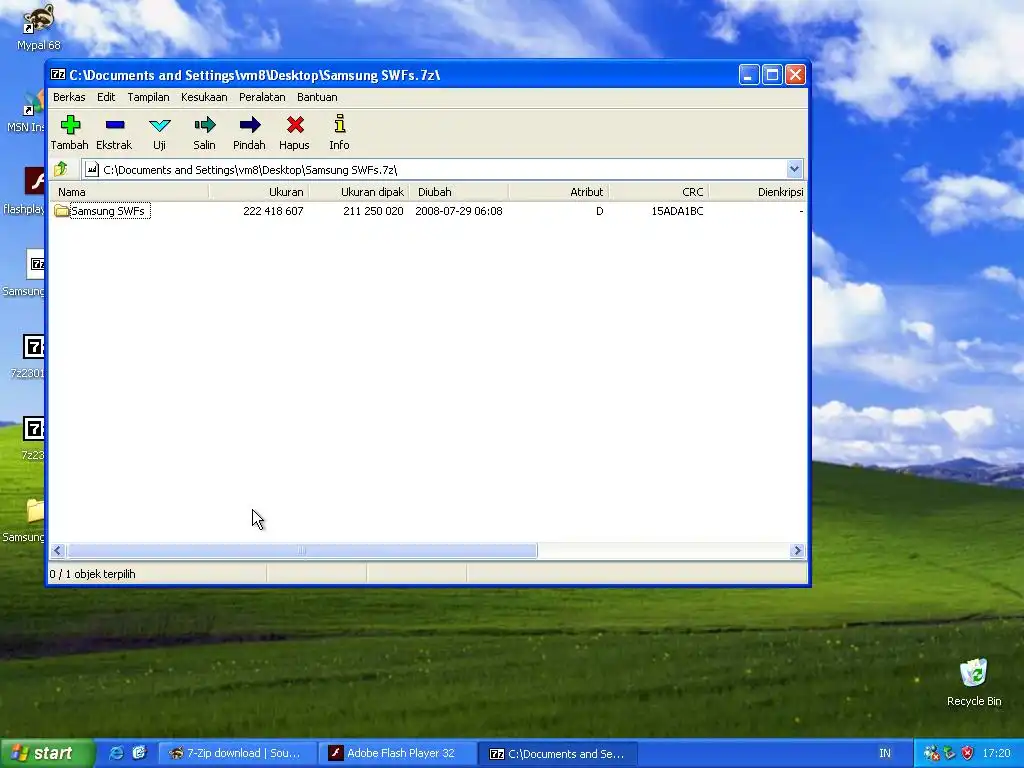Click the horizontal scrollbar right arrow

point(797,551)
